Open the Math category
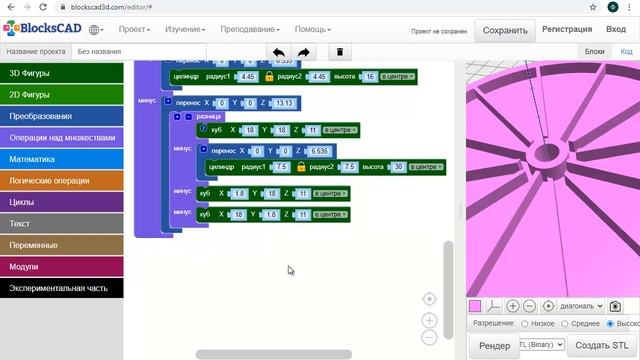The width and height of the screenshot is (640, 360). pyautogui.click(x=62, y=159)
